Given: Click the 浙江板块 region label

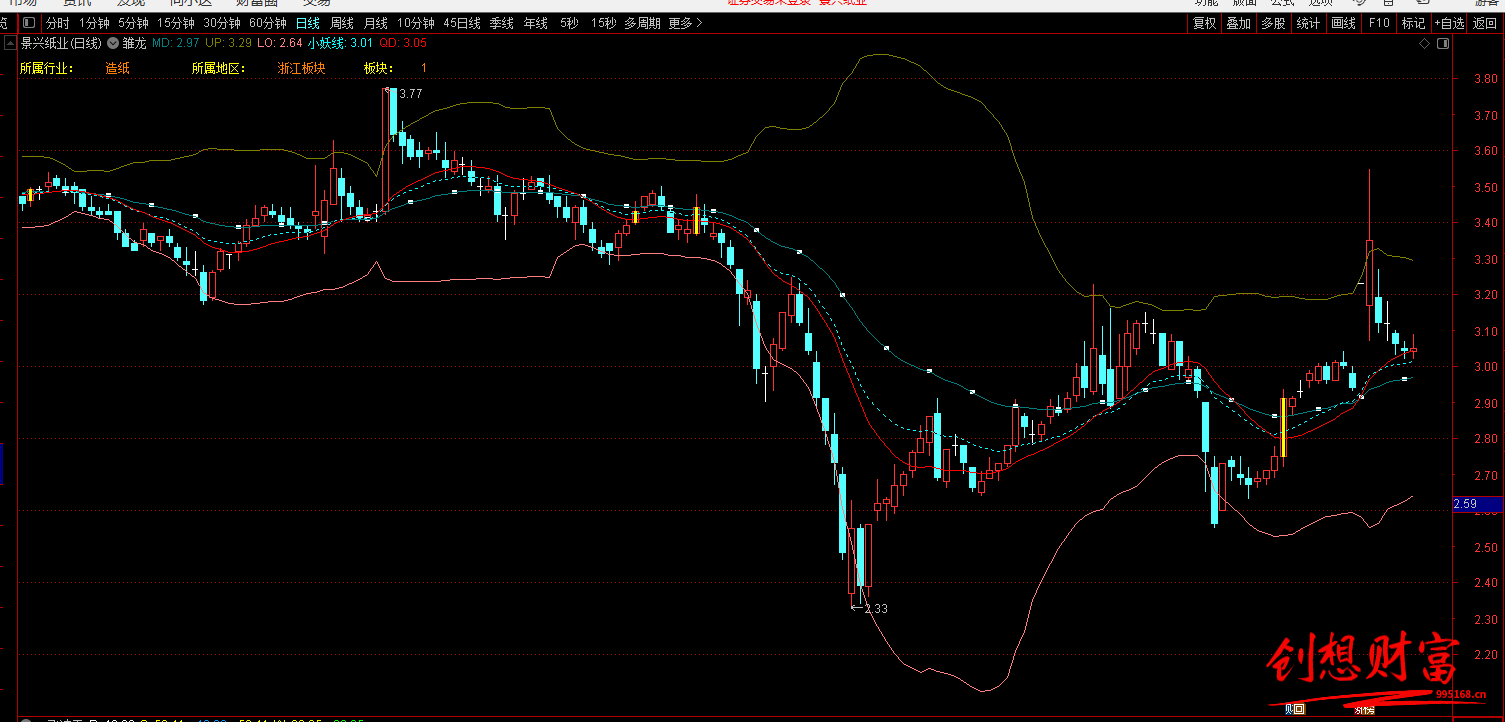Looking at the screenshot, I should (x=301, y=68).
